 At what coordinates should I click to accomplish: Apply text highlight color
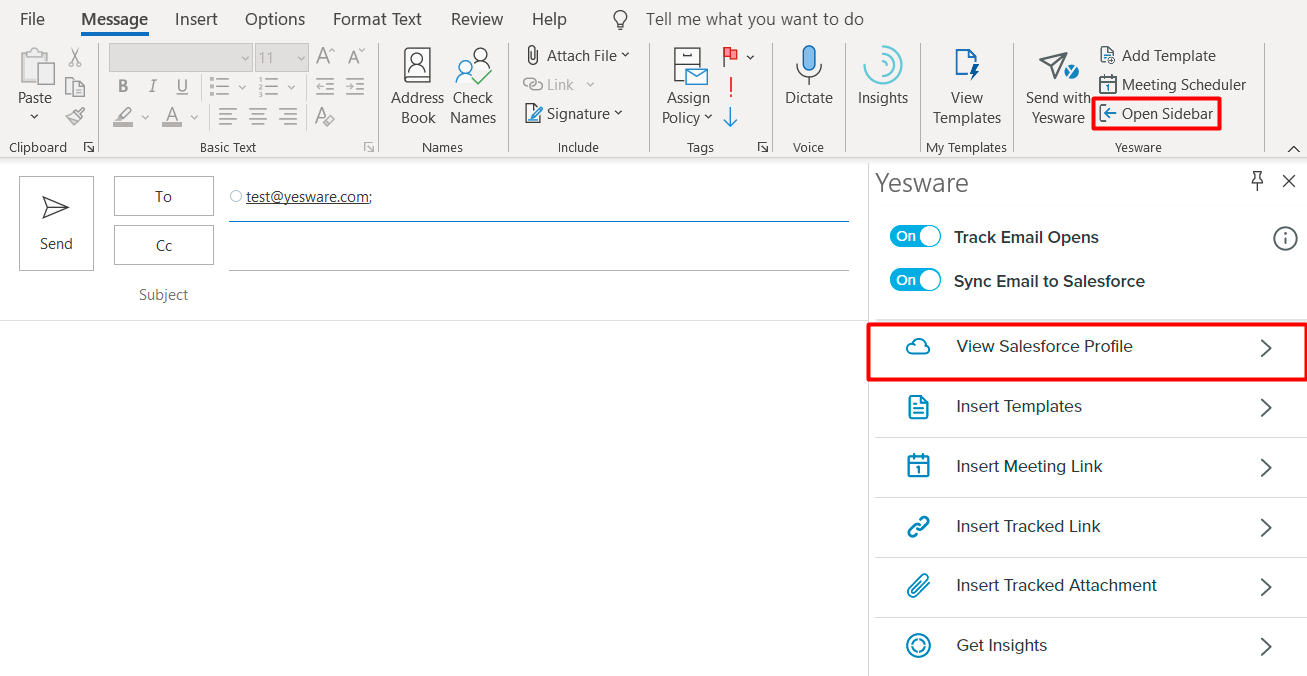pyautogui.click(x=124, y=117)
